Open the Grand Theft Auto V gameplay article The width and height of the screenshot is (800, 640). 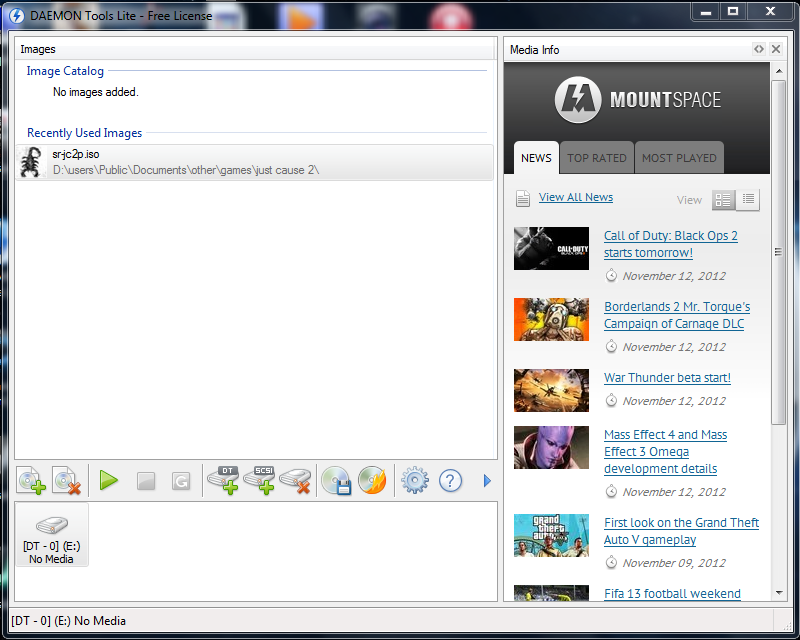681,531
